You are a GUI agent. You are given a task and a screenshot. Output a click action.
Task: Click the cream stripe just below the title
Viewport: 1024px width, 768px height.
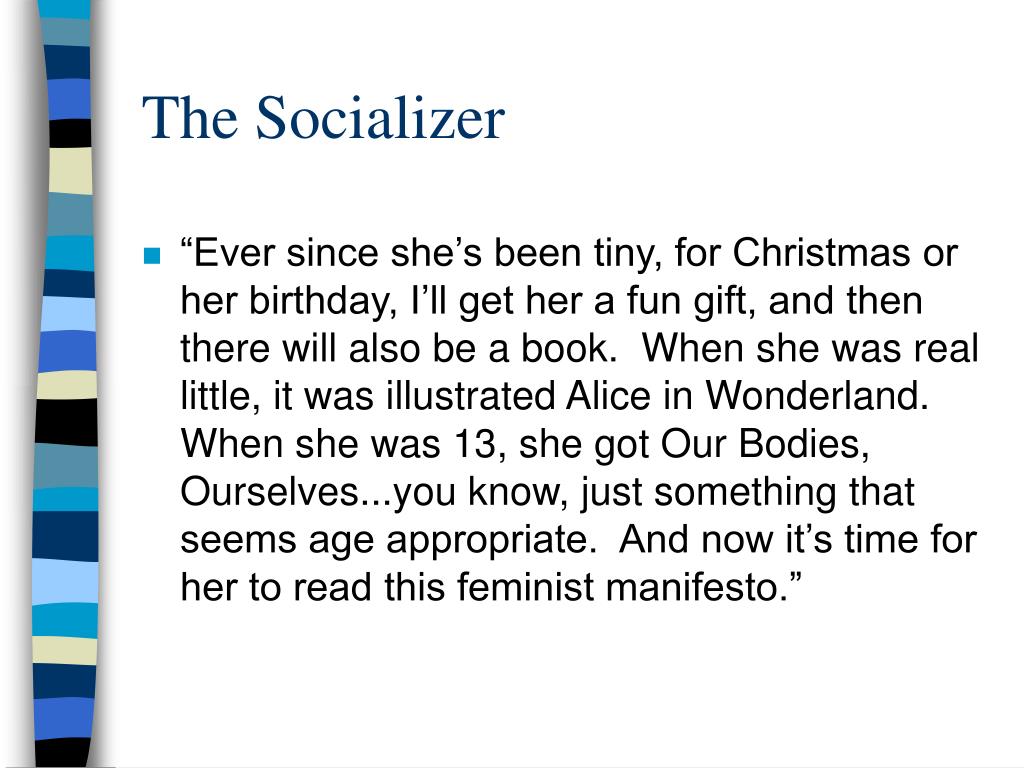[x=71, y=170]
